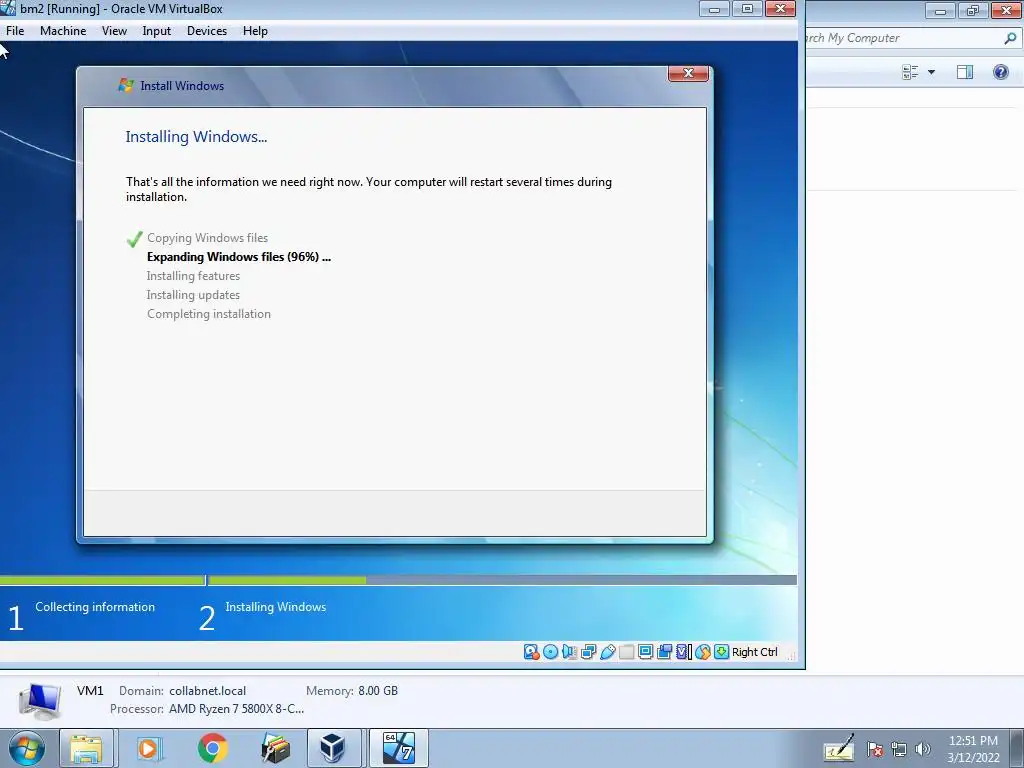Toggle the preview pane button in Explorer
1024x768 pixels.
[965, 72]
